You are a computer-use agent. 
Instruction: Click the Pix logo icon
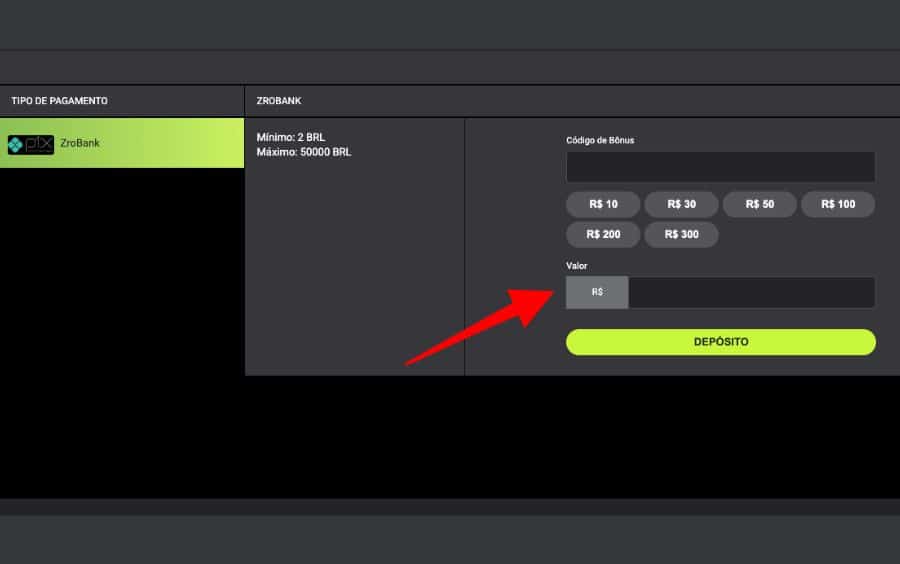30,144
